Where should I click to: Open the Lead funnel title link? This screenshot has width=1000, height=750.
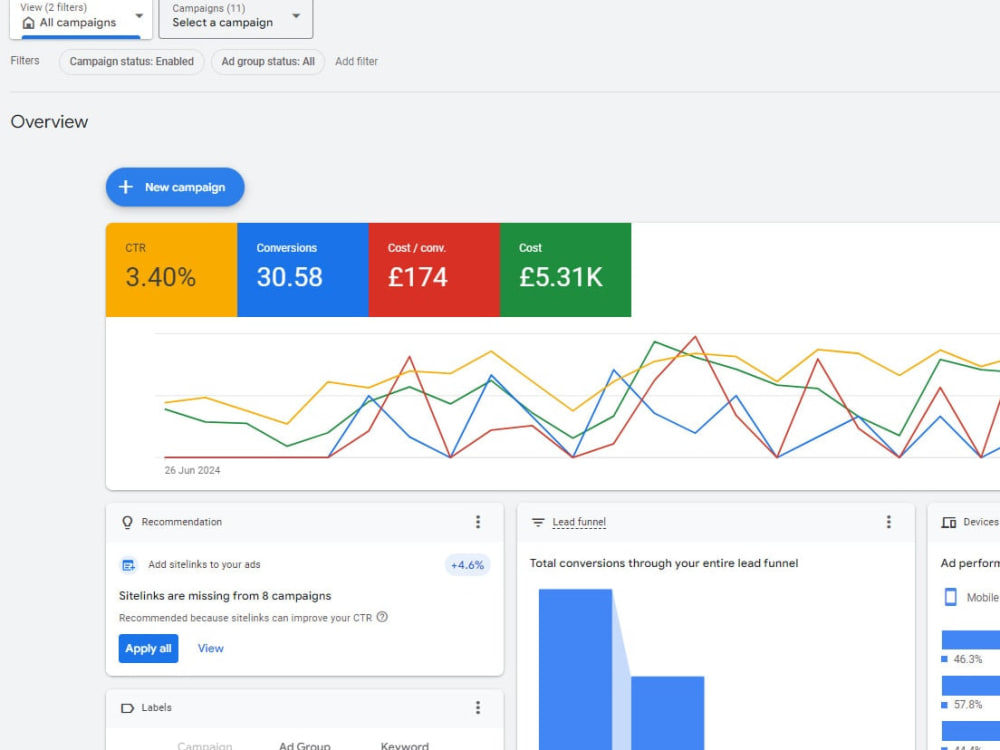click(579, 522)
